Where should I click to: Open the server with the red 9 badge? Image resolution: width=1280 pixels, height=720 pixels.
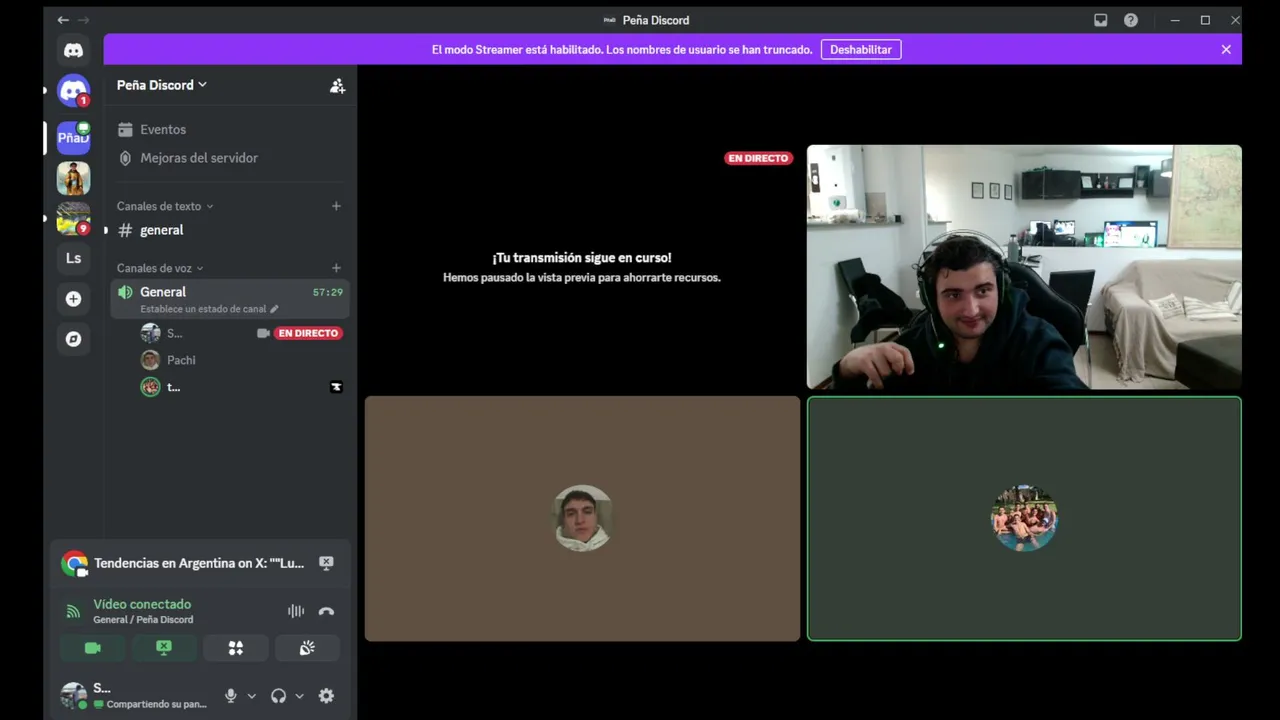pos(73,218)
